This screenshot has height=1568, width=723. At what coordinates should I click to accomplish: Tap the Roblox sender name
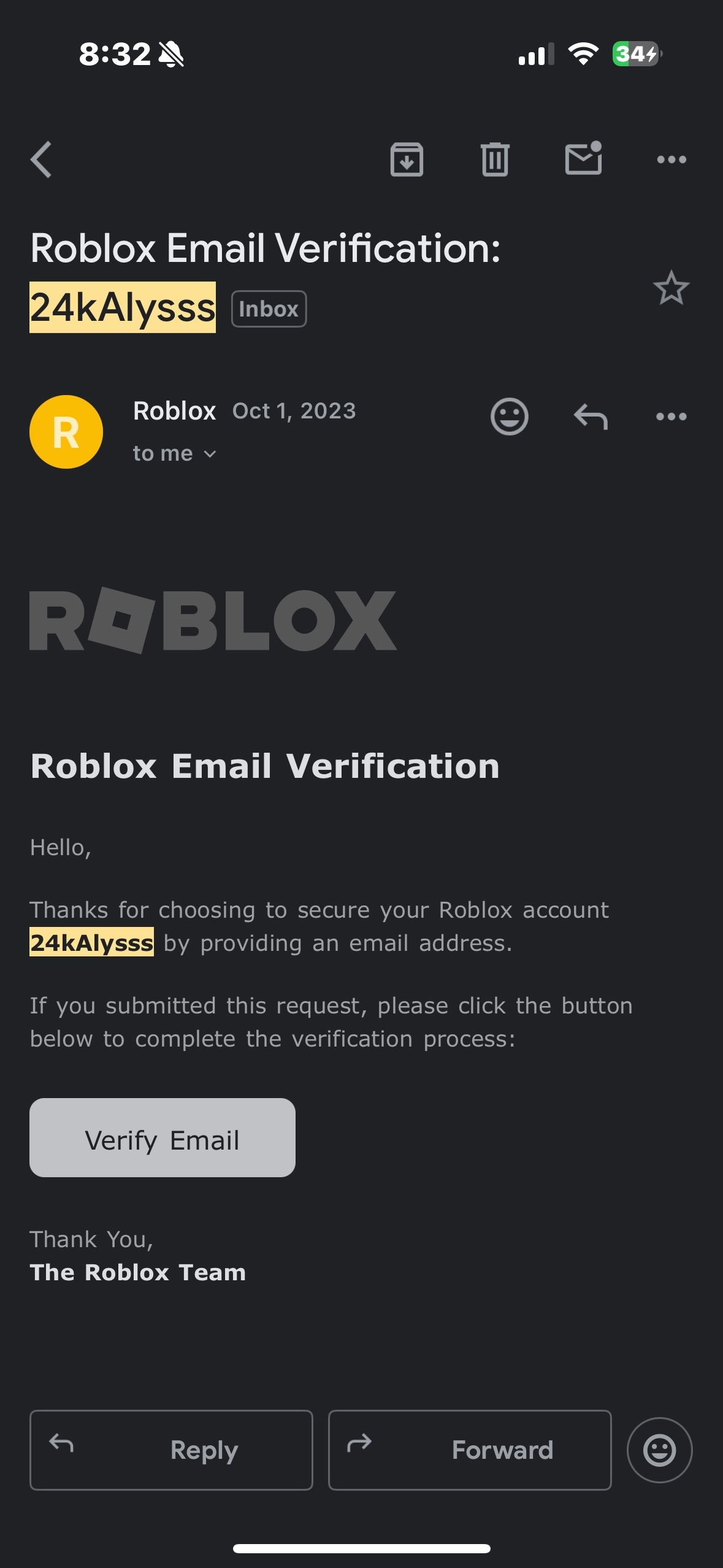[175, 411]
